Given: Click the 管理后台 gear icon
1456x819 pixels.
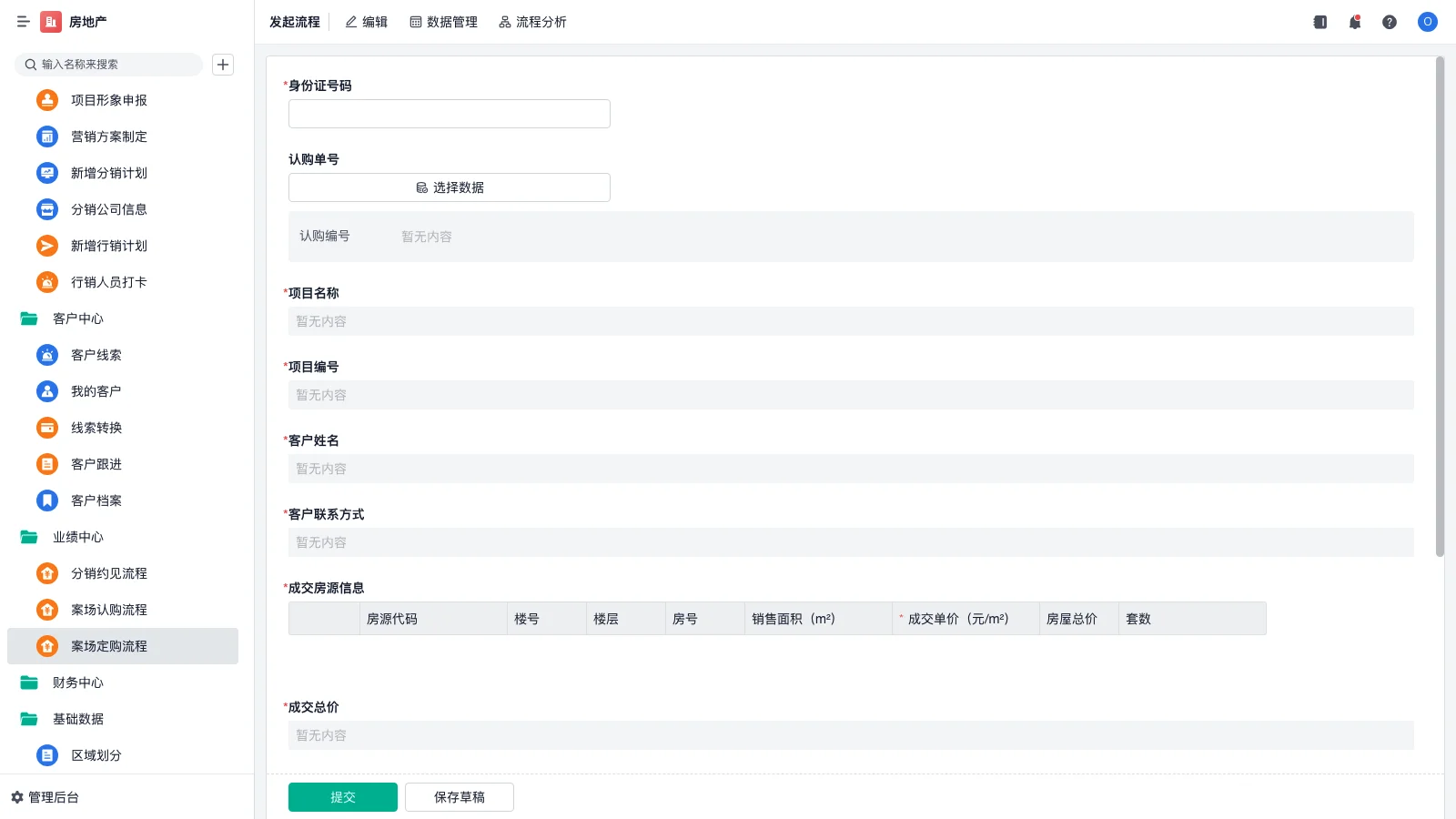Looking at the screenshot, I should [x=17, y=797].
